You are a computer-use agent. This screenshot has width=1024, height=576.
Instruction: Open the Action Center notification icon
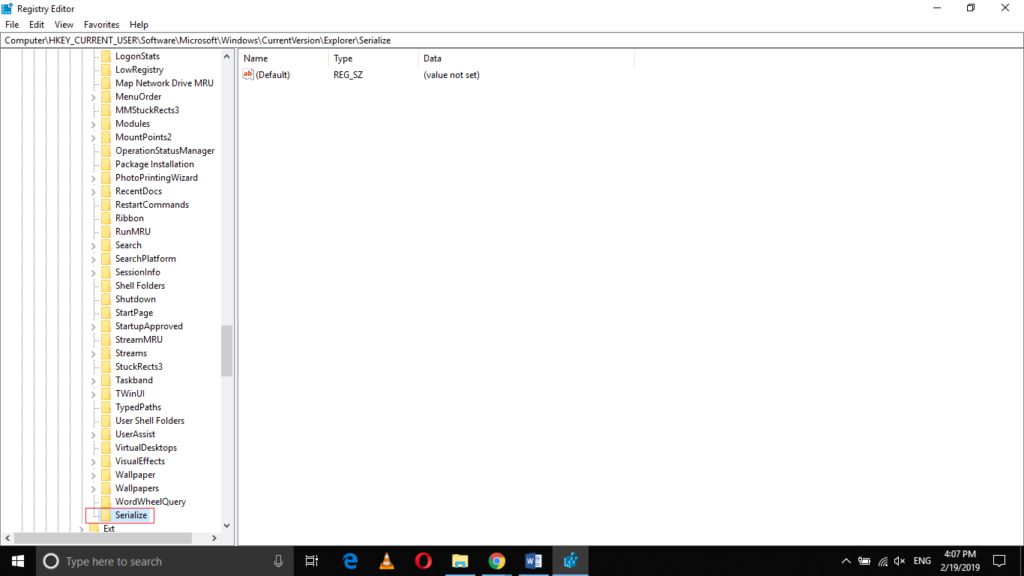click(998, 561)
